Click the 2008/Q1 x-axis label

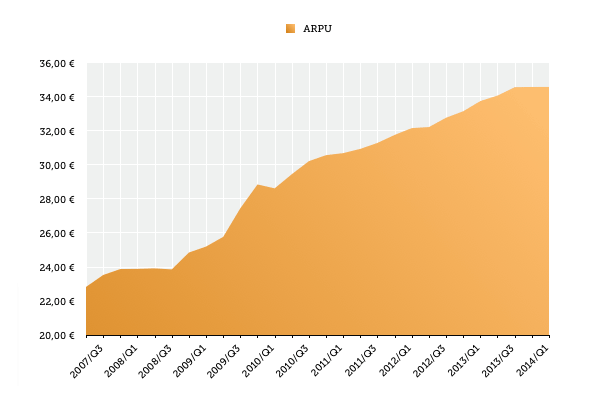point(121,361)
